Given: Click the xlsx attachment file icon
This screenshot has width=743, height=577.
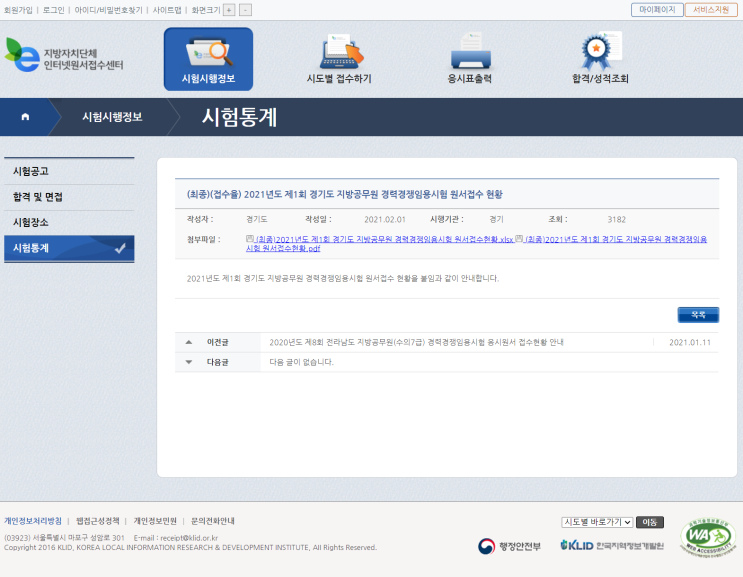Looking at the screenshot, I should coord(250,238).
